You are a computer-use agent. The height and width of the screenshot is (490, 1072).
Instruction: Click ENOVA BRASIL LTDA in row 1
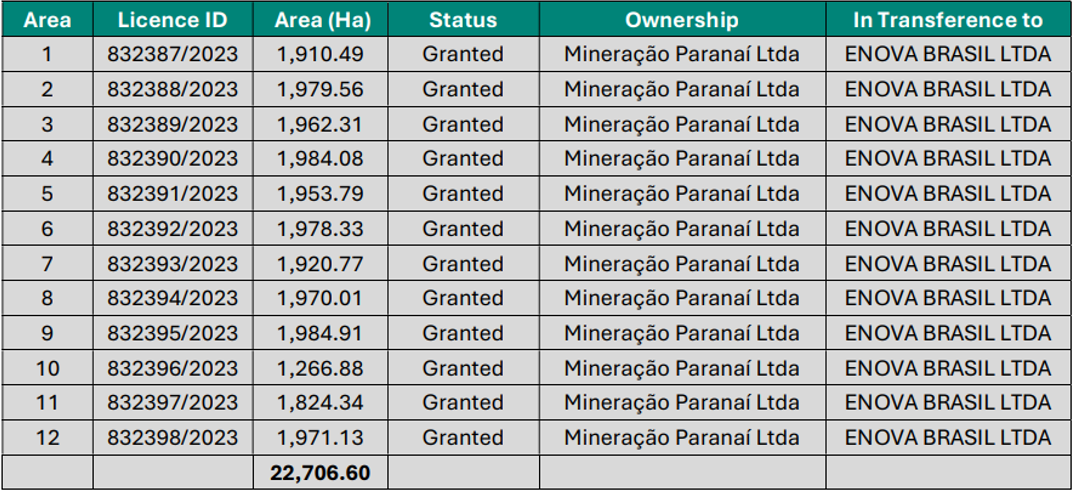click(948, 54)
